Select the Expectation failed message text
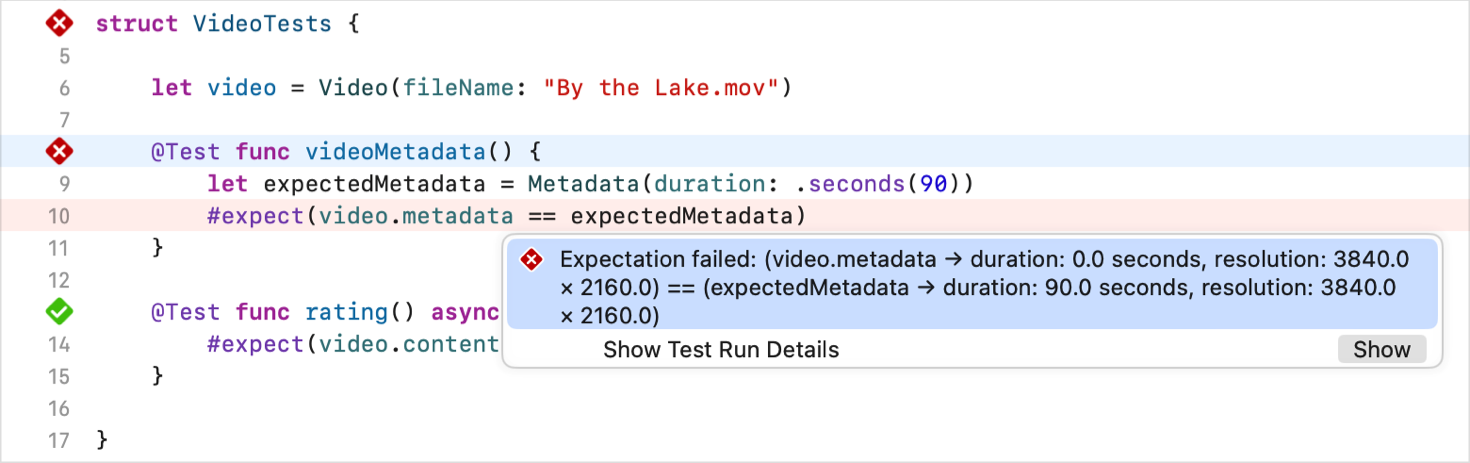Viewport: 1470px width, 463px height. (x=984, y=288)
